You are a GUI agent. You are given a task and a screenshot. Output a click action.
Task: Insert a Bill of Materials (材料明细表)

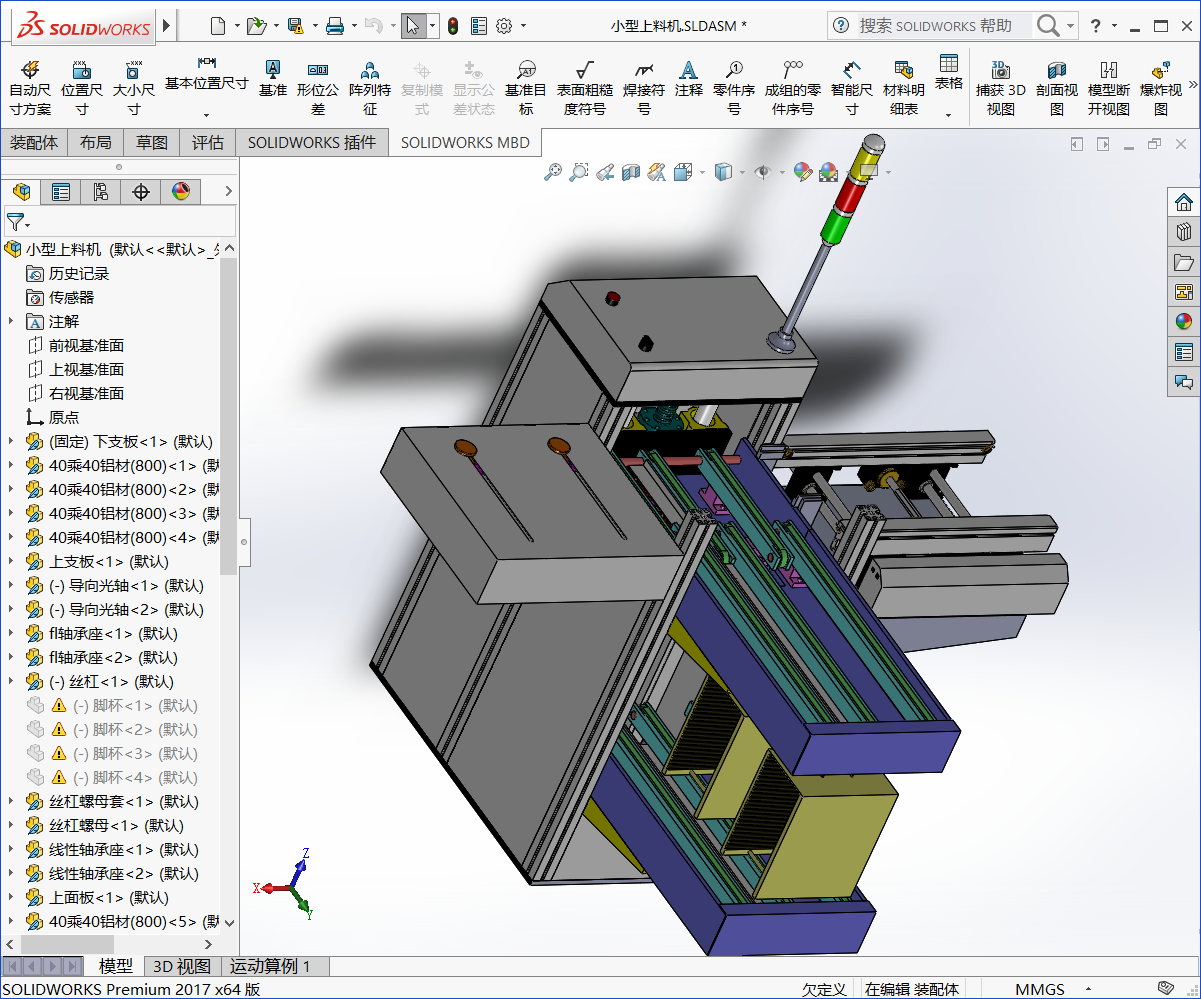(904, 87)
